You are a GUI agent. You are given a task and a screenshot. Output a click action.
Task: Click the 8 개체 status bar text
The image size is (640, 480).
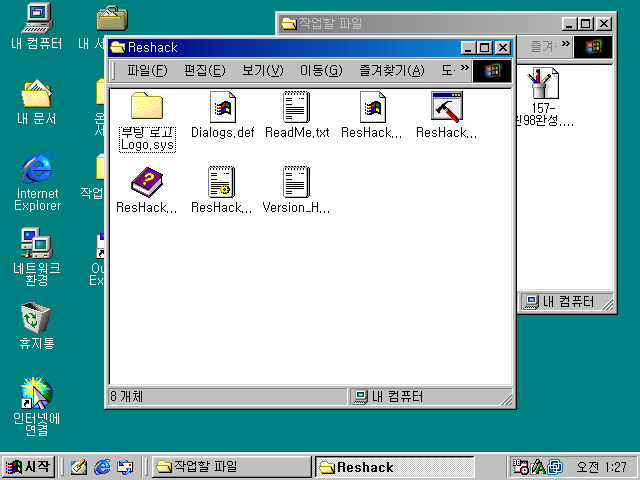tap(127, 396)
